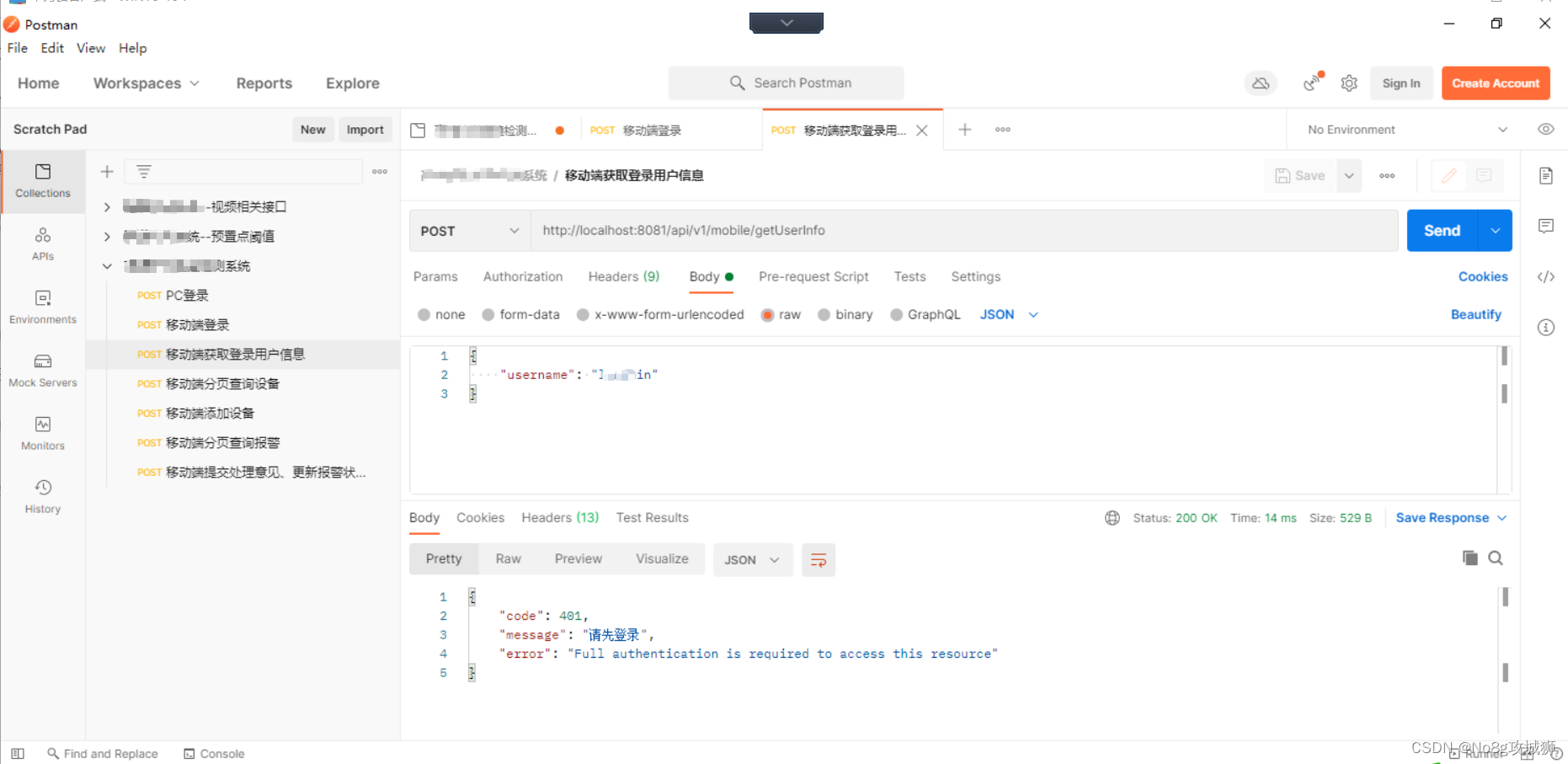Screen dimensions: 1568x764
Task: Open the No Environment dropdown
Action: (1406, 130)
